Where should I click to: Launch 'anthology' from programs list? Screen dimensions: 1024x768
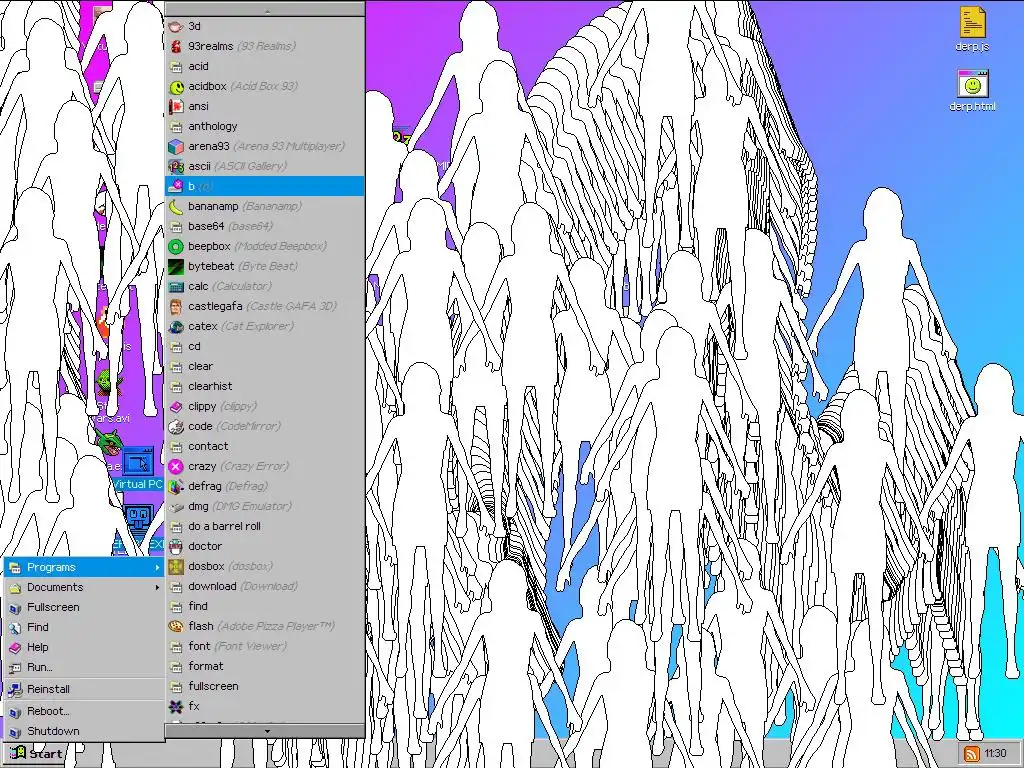(x=265, y=127)
